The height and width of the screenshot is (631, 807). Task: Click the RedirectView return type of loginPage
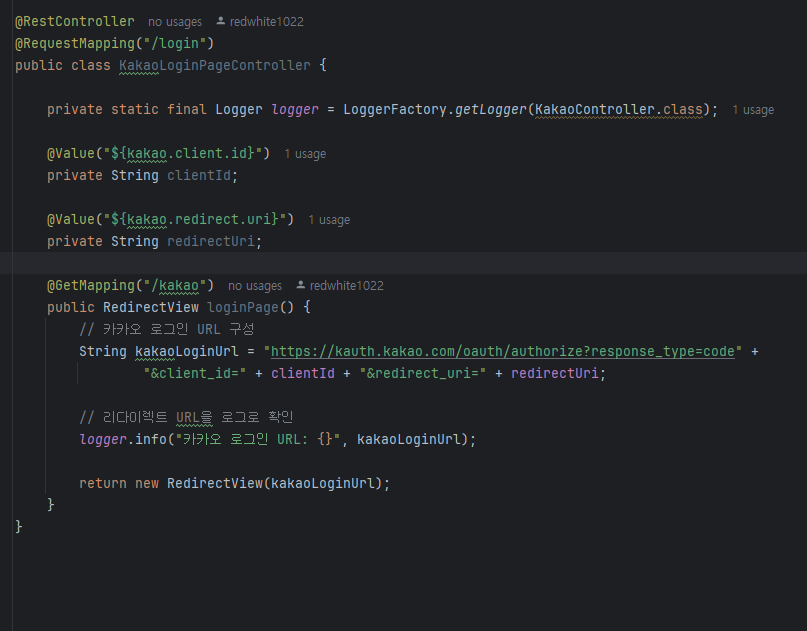click(x=151, y=307)
